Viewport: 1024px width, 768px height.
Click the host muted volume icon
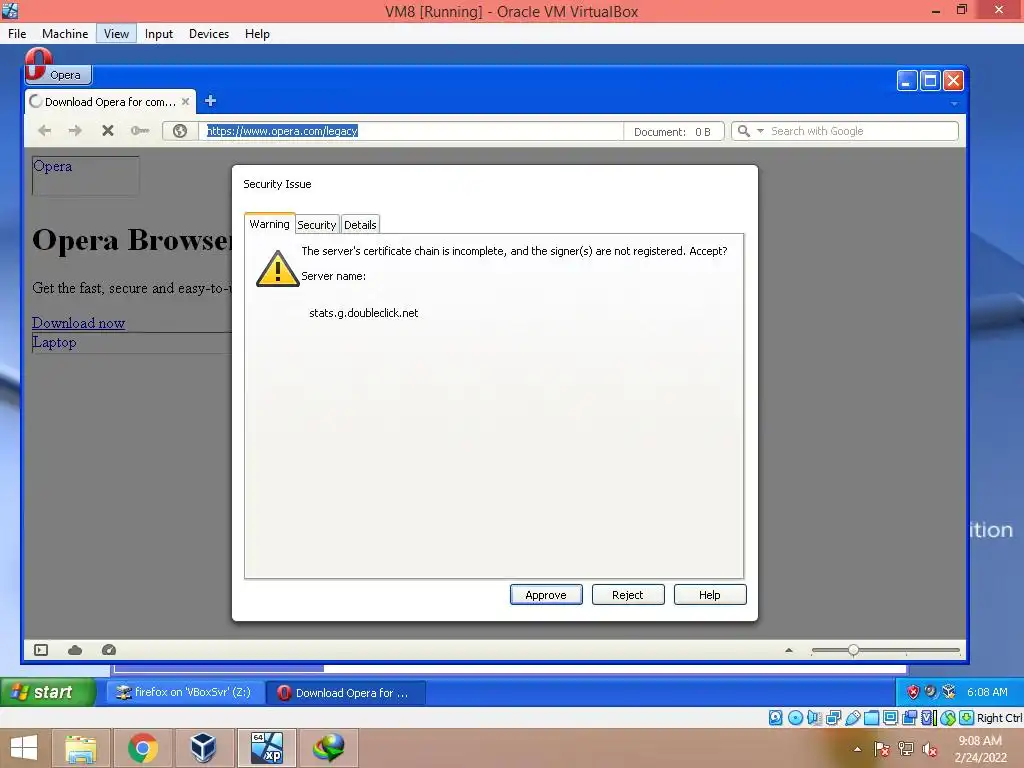pos(929,749)
